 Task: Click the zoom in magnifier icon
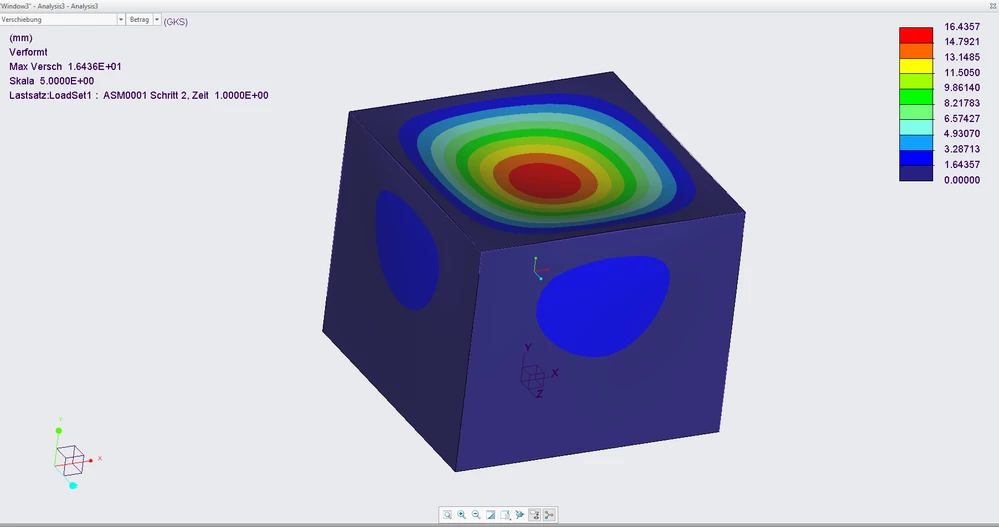pos(462,515)
